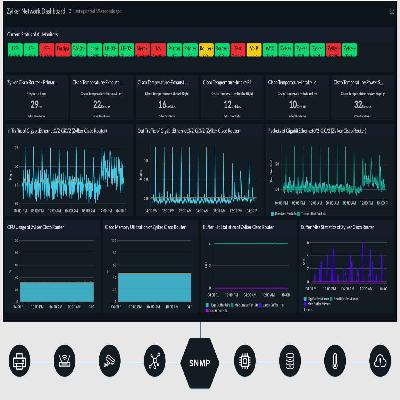Click the leftmost green status tile

[x=15, y=49]
